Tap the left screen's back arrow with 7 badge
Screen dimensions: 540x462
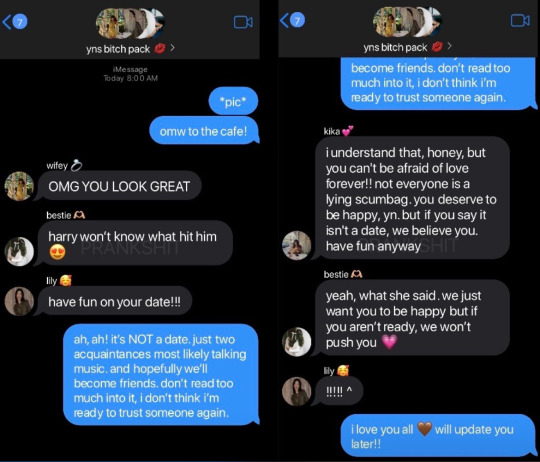(15, 22)
